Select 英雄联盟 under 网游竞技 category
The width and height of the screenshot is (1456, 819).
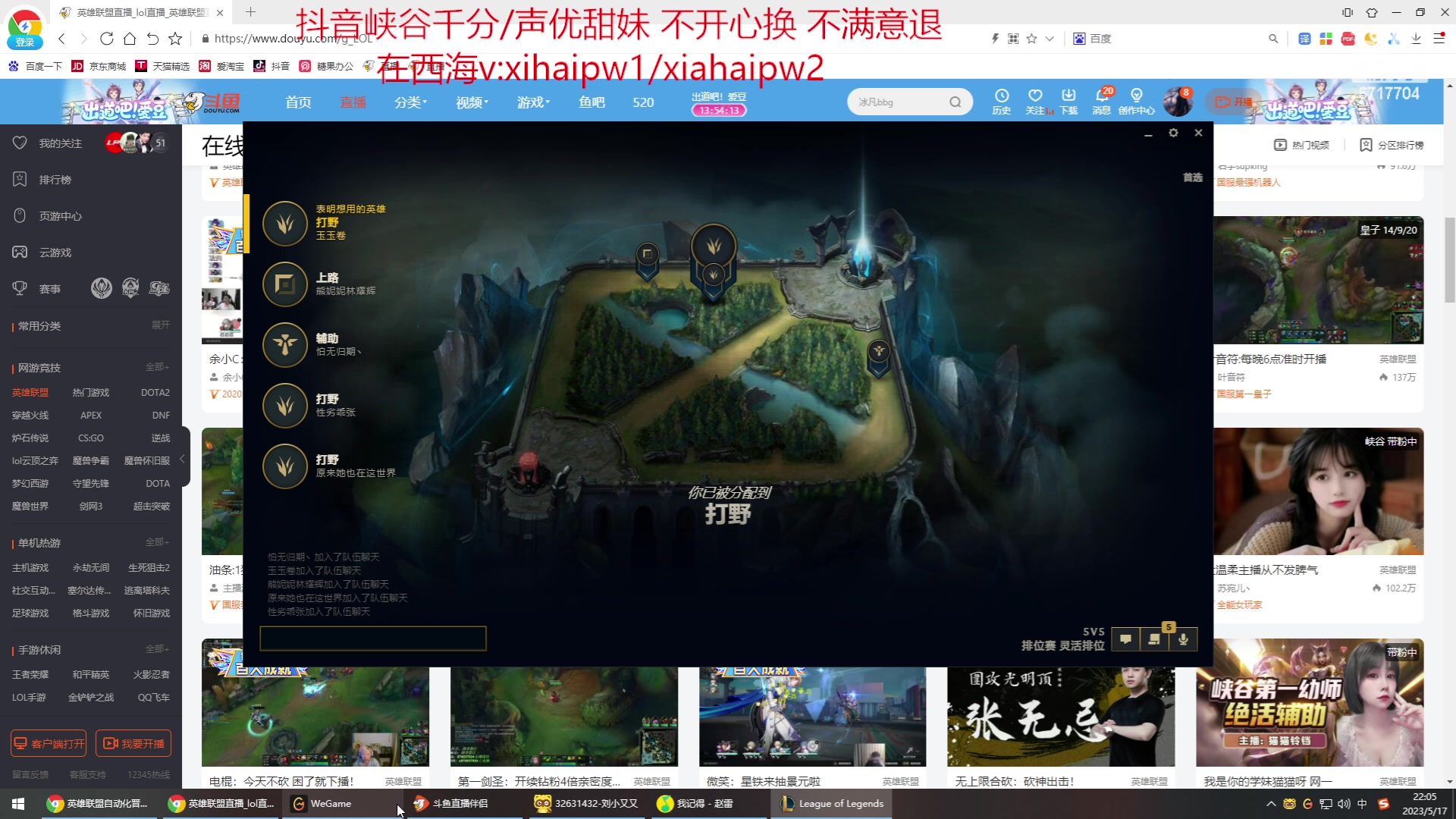click(x=30, y=392)
